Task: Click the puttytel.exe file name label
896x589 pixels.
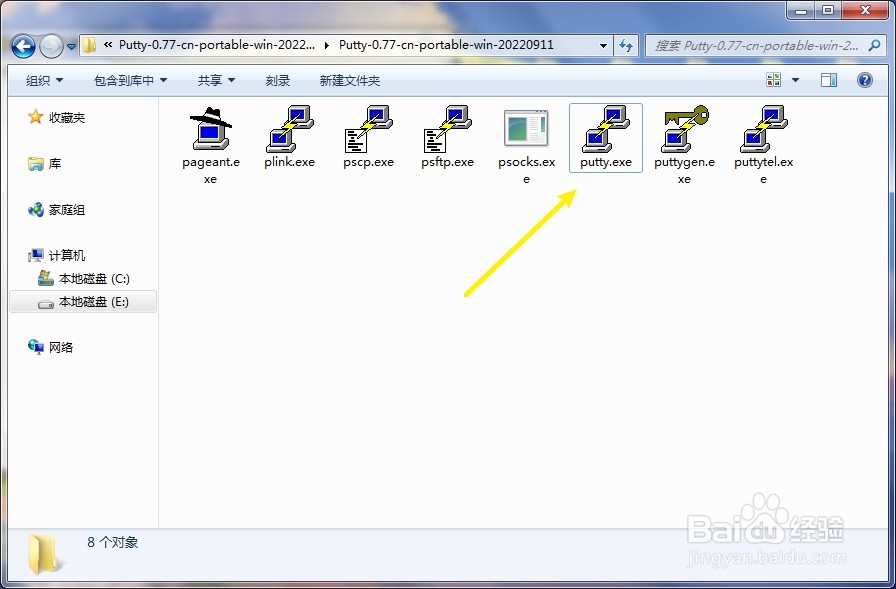Action: [763, 170]
